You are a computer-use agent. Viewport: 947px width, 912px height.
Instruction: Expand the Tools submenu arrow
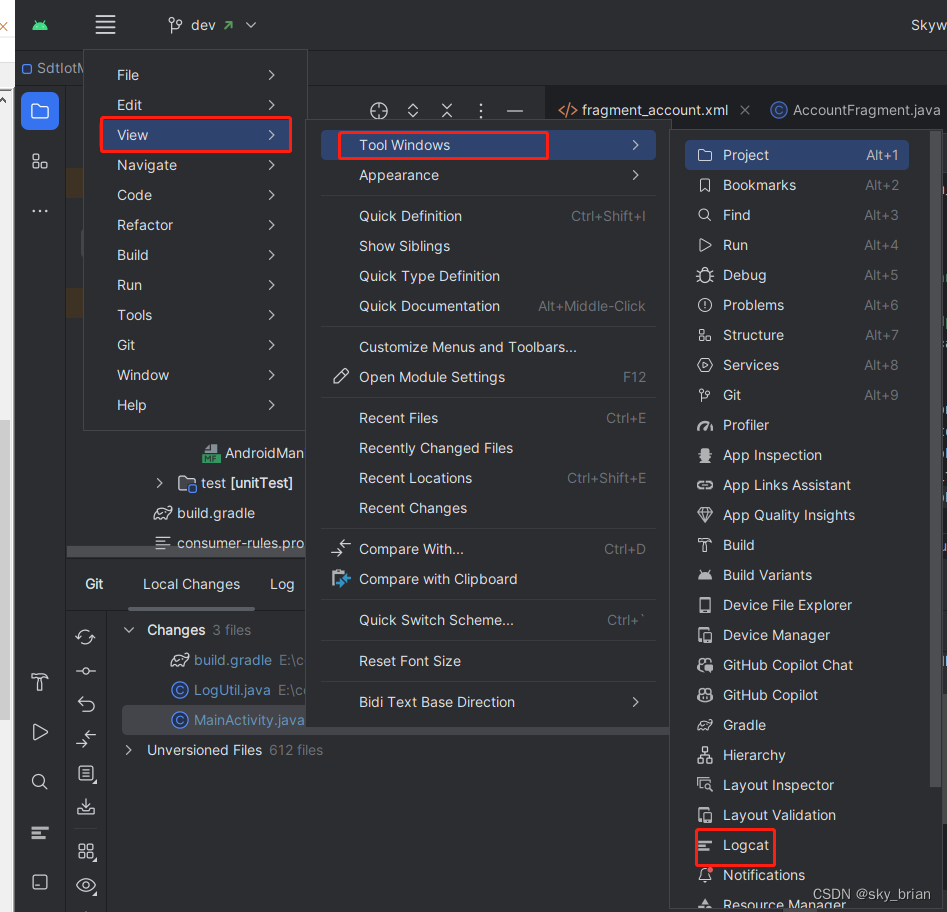click(272, 315)
